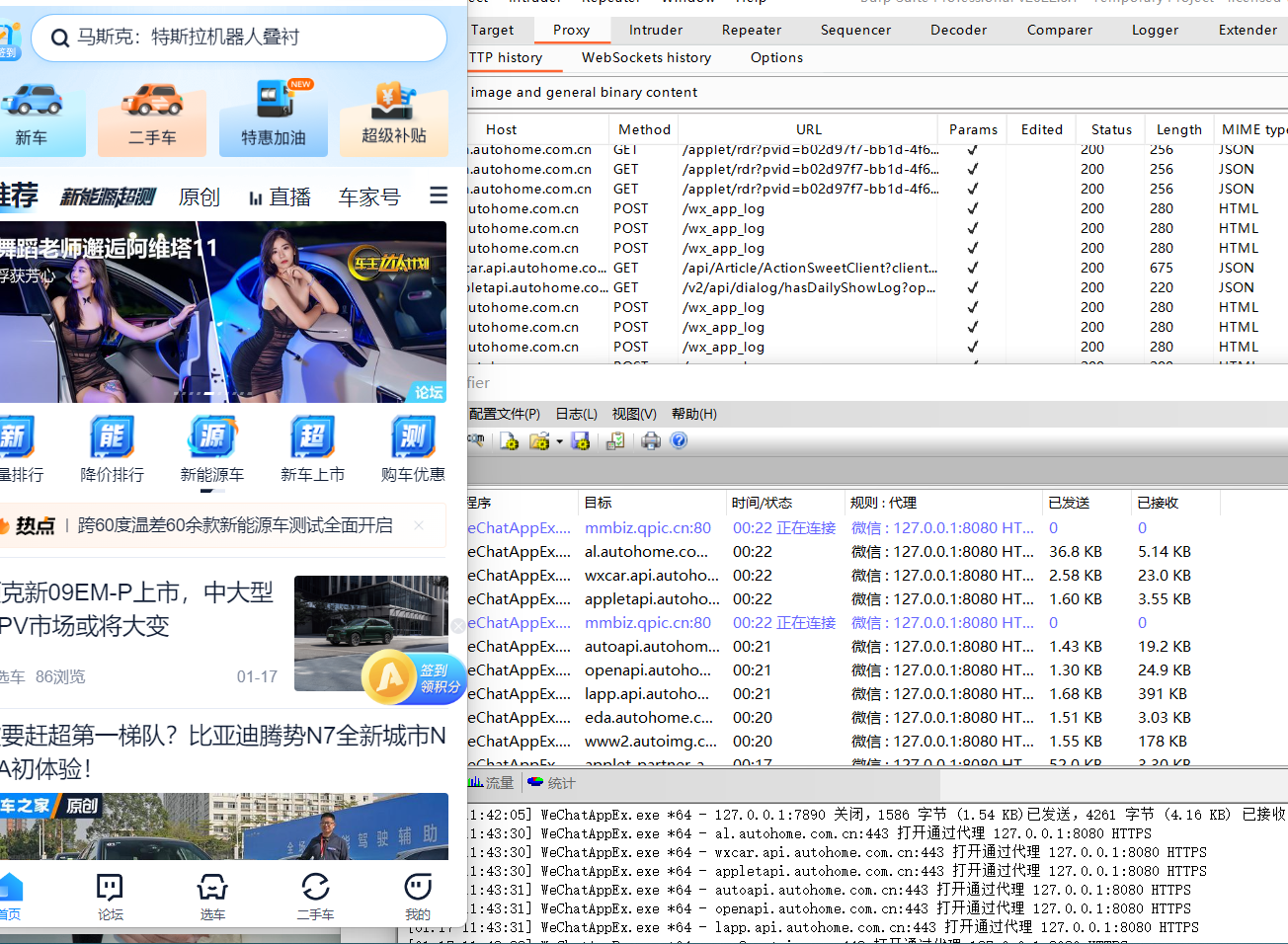Open article about 09EM-P上市
This screenshot has height=944, width=1288.
138,608
